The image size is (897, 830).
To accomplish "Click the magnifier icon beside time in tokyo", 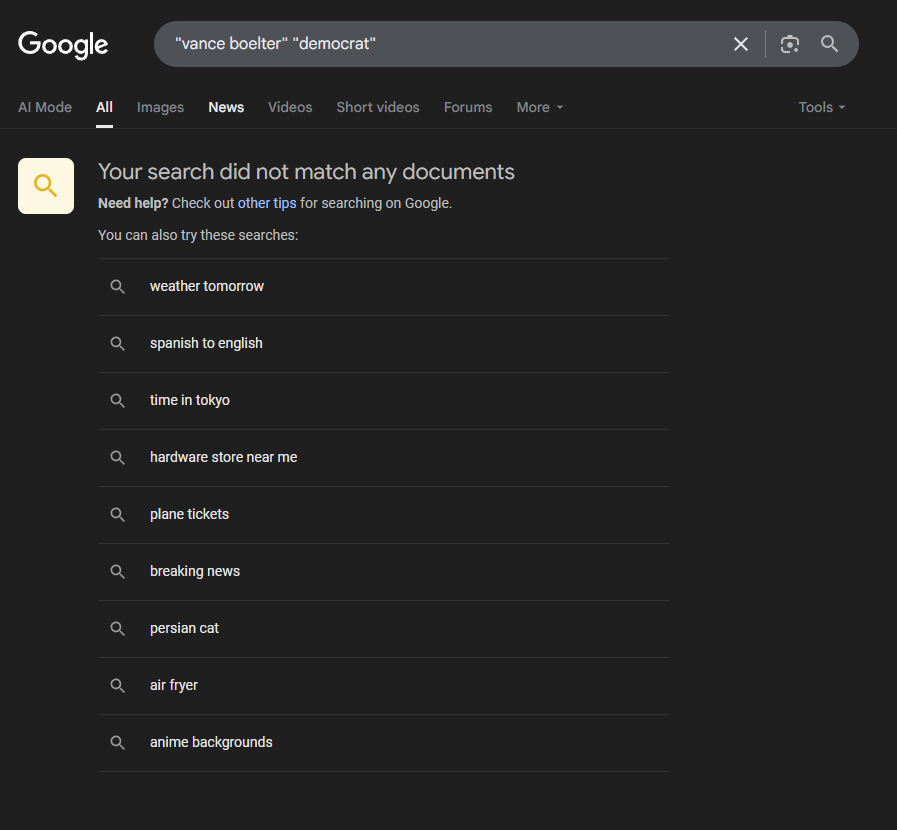I will (117, 400).
